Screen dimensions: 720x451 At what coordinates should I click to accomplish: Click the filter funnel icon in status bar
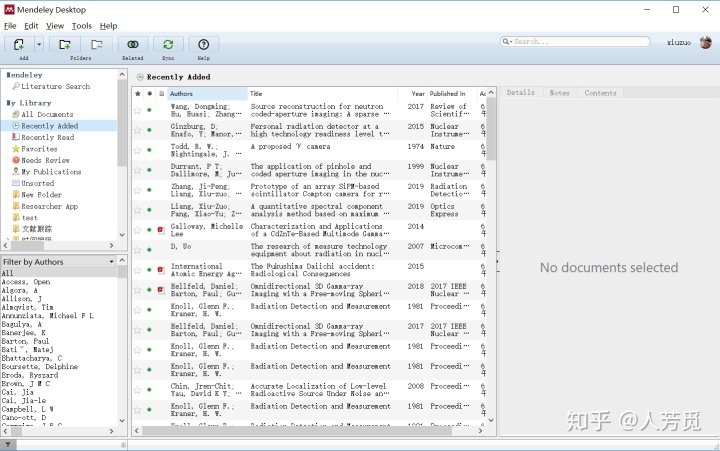8,445
